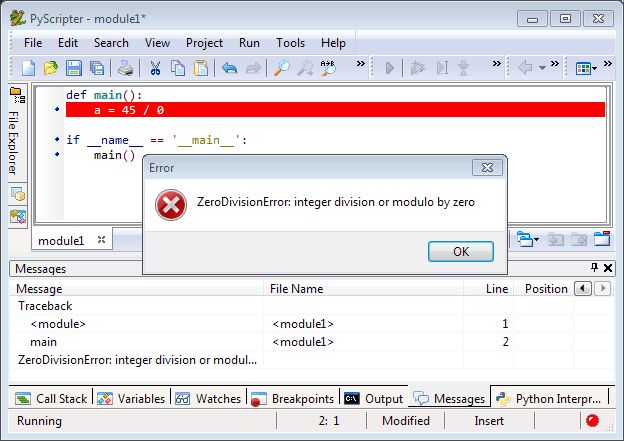Open Replace A-B tool
The height and width of the screenshot is (441, 624).
[x=328, y=68]
